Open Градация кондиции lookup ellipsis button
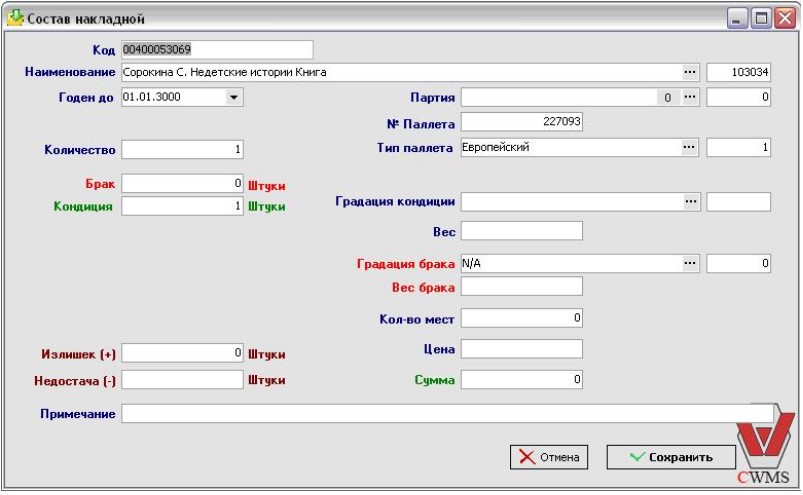Viewport: 803px width, 495px height. coord(689,202)
